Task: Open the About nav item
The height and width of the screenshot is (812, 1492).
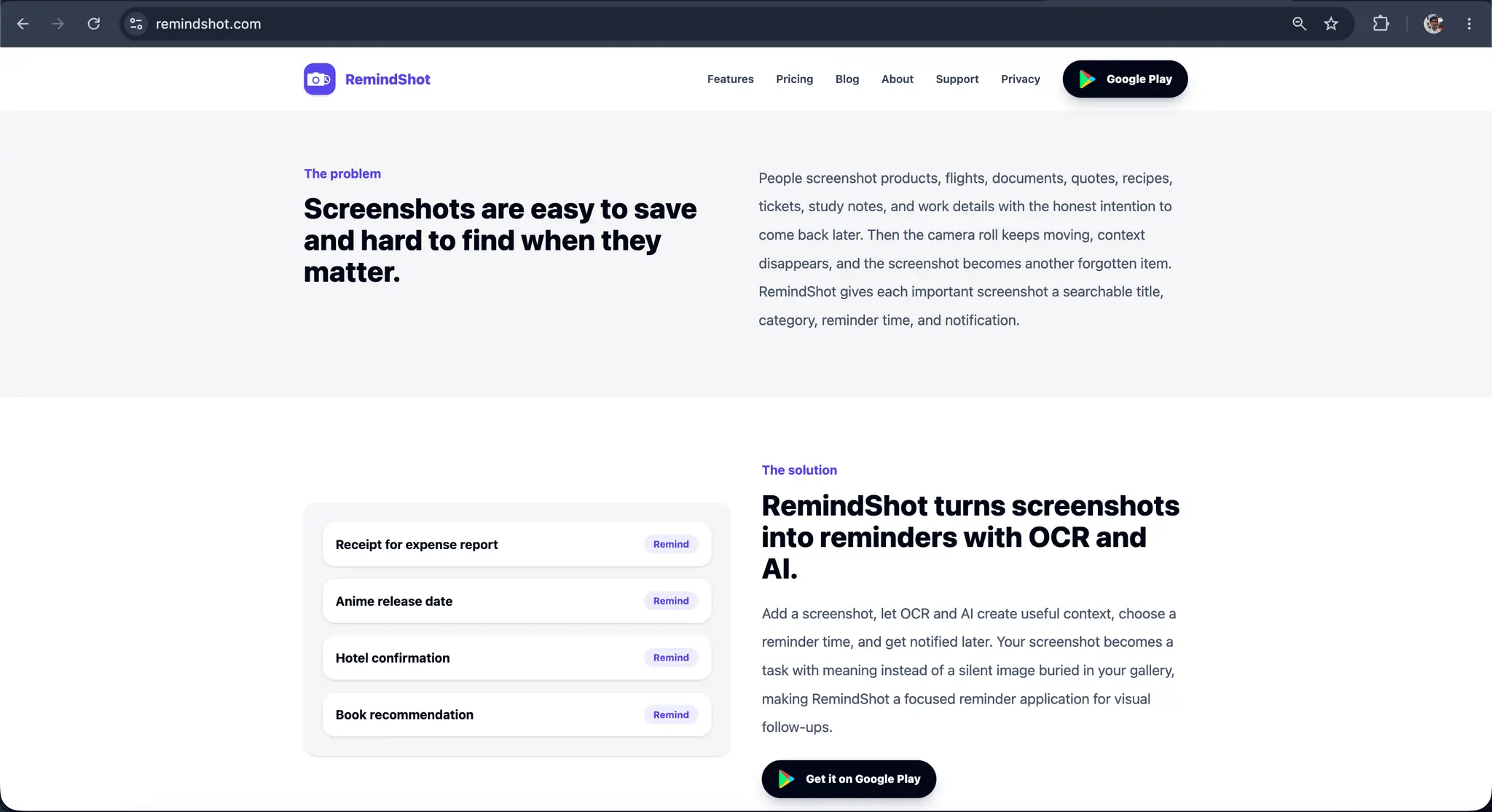Action: [897, 79]
